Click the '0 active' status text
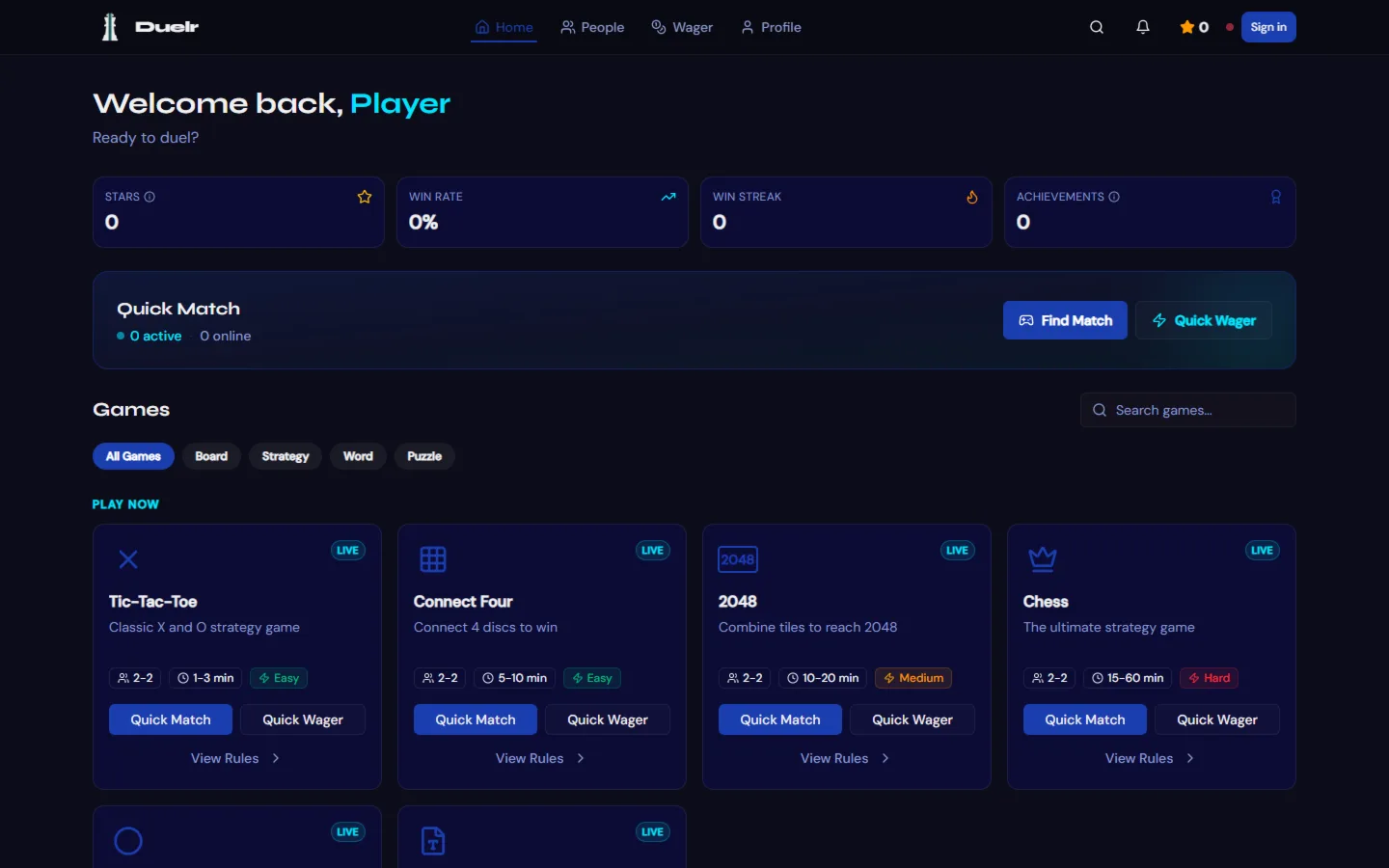 pos(155,336)
